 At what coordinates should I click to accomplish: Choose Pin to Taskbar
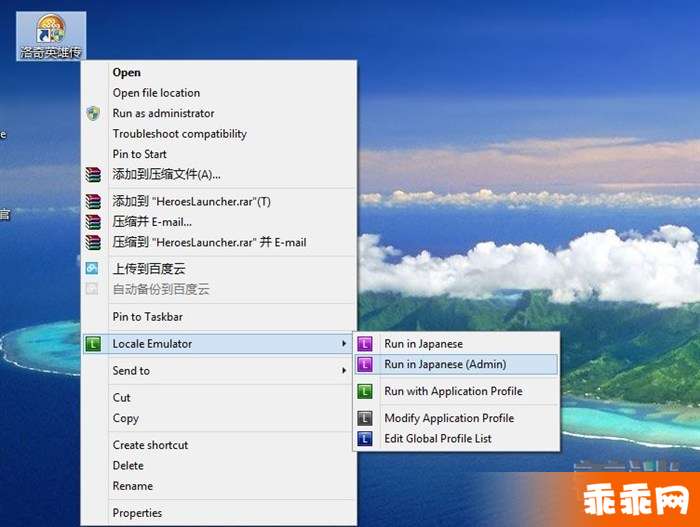[147, 317]
